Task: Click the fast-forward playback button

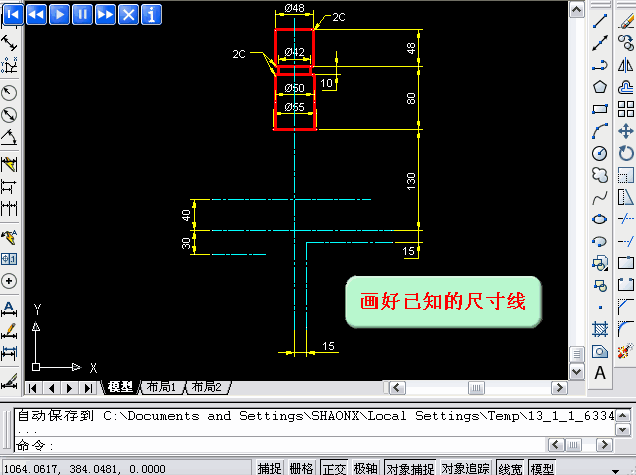Action: point(105,15)
